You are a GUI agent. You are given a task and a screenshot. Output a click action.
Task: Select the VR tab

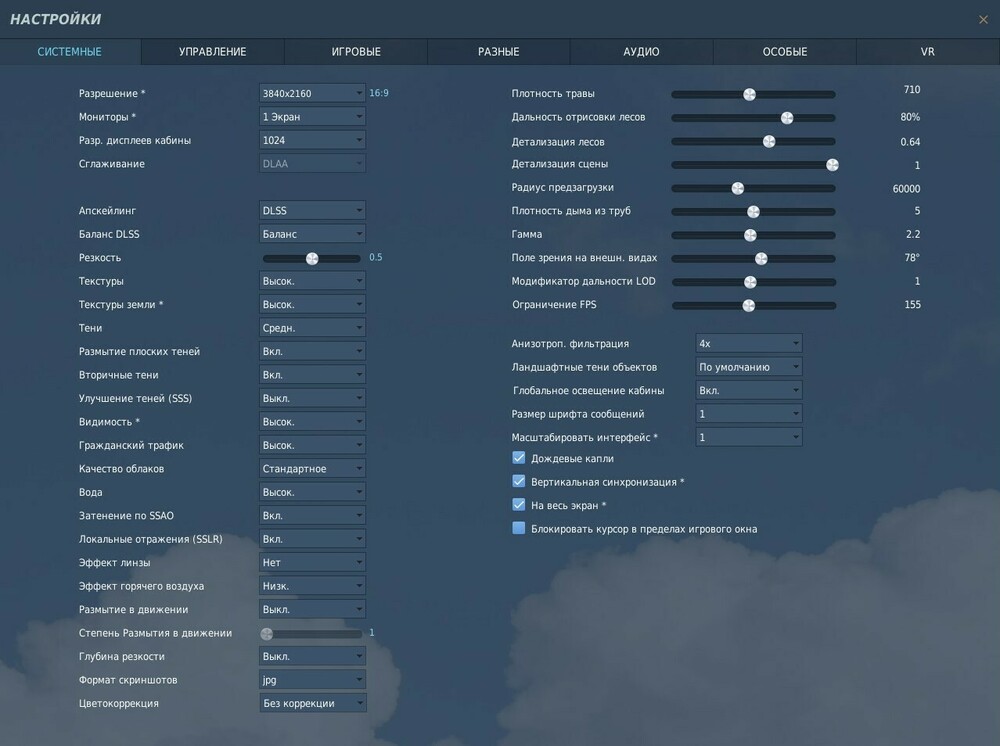click(x=926, y=51)
